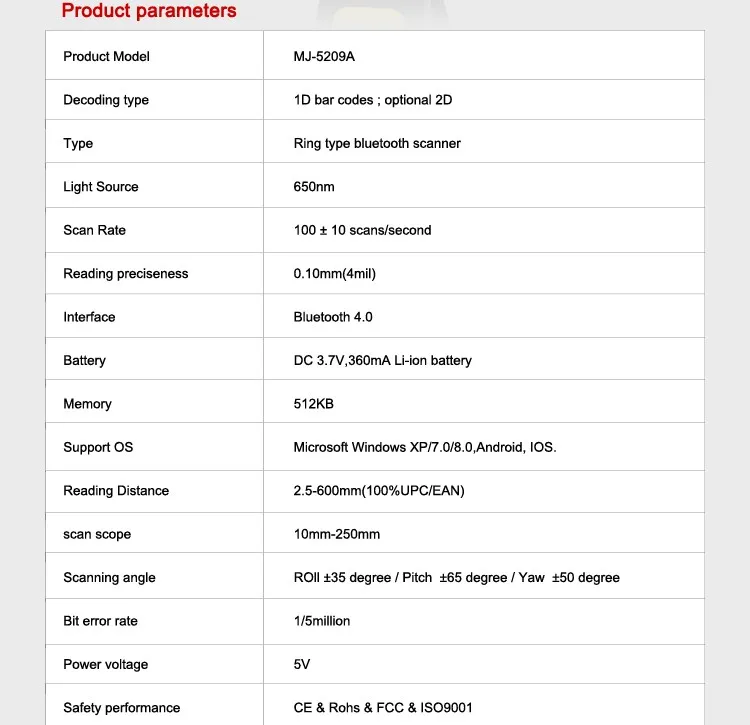
Task: Click the Product Model label
Action: tap(106, 57)
